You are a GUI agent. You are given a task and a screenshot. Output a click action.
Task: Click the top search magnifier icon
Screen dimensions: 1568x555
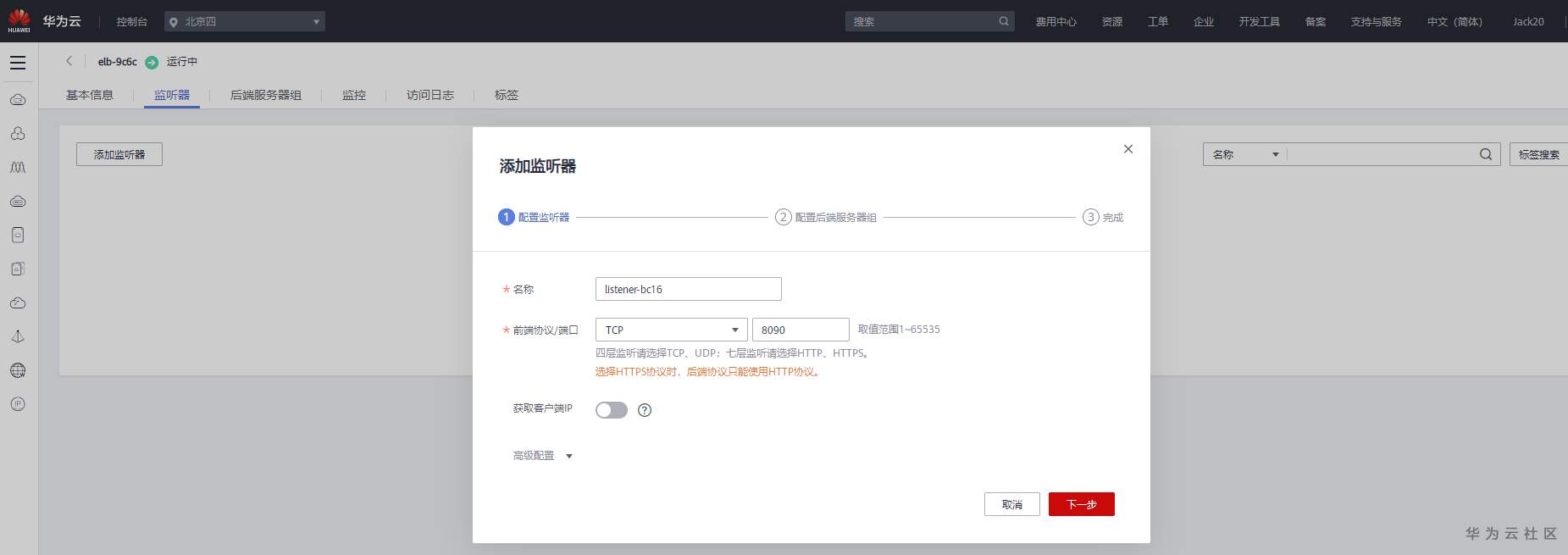coord(1004,21)
